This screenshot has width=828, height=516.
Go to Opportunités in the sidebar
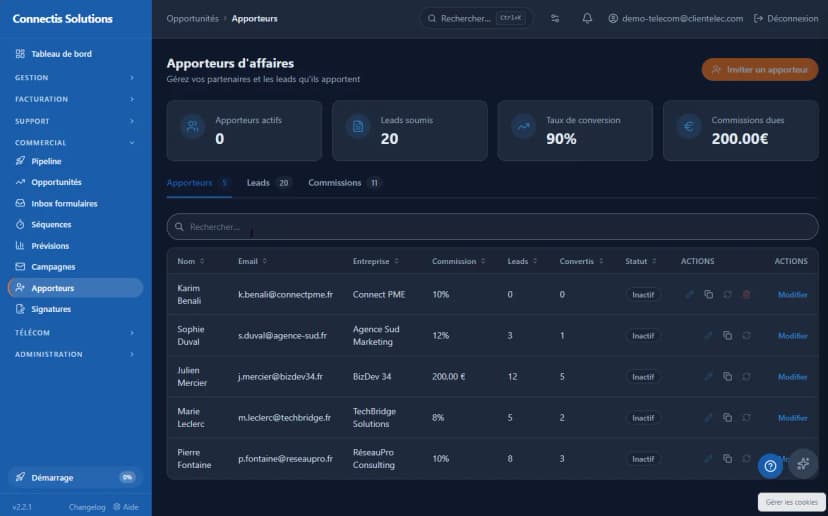click(x=76, y=182)
